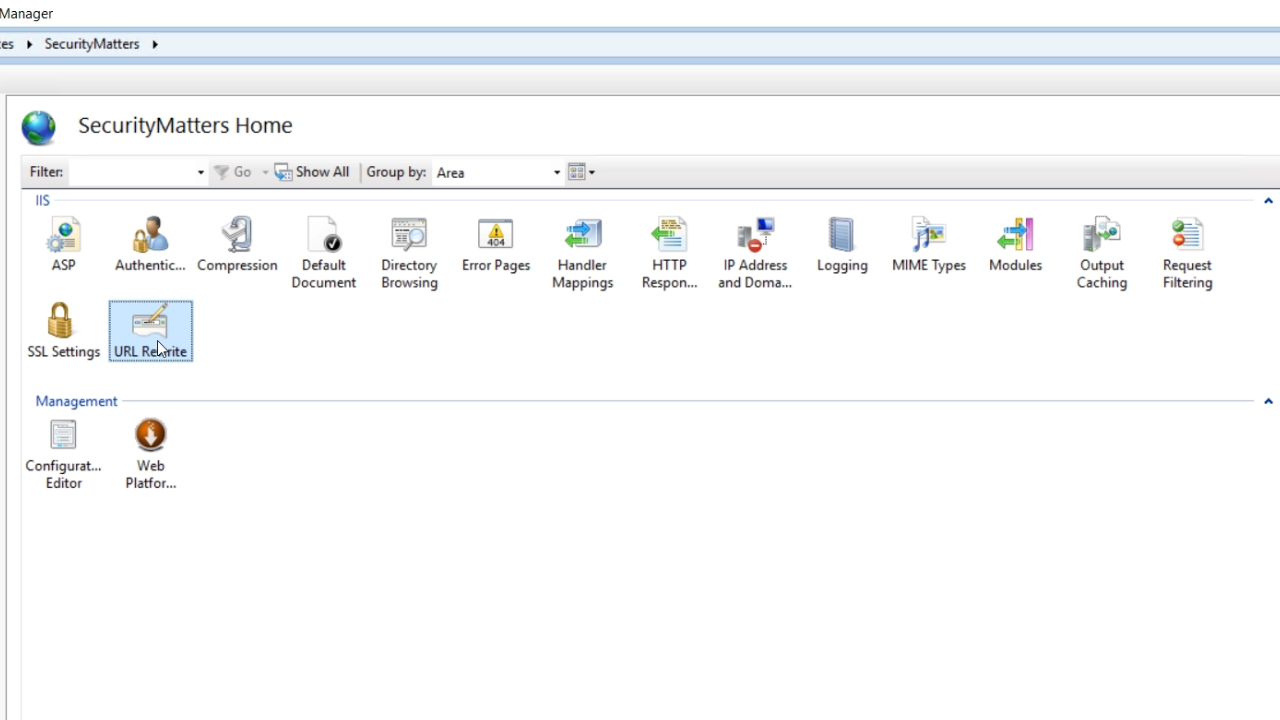Collapse the IIS group section
This screenshot has height=720, width=1280.
click(1268, 201)
